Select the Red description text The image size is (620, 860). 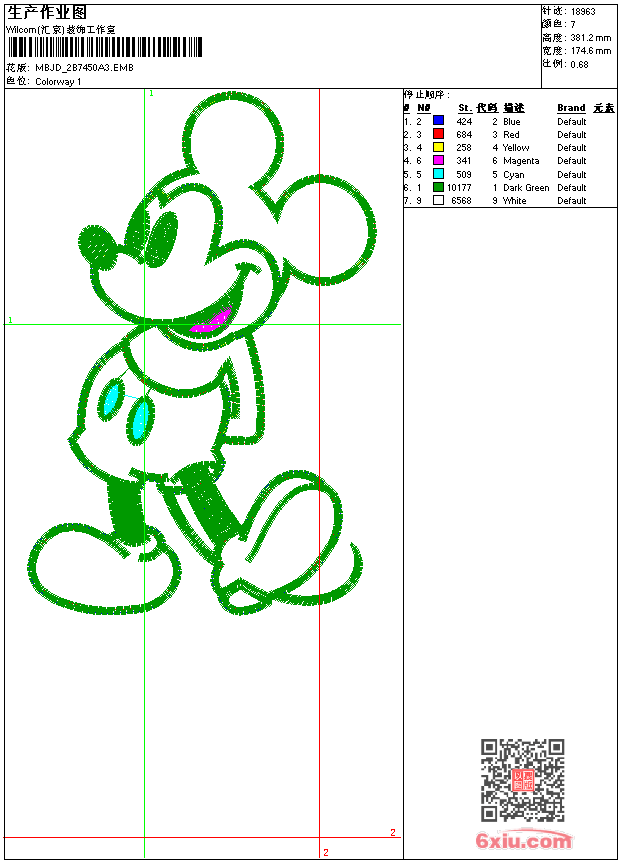511,135
